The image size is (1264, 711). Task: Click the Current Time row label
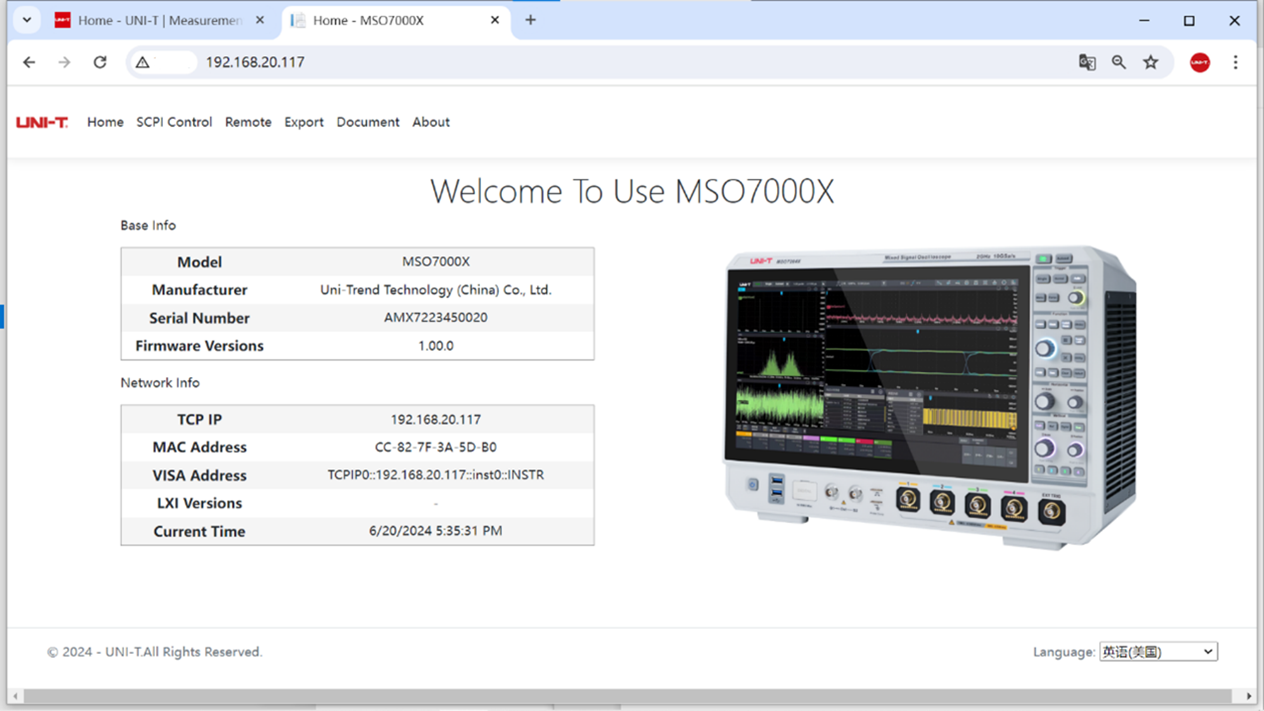199,532
